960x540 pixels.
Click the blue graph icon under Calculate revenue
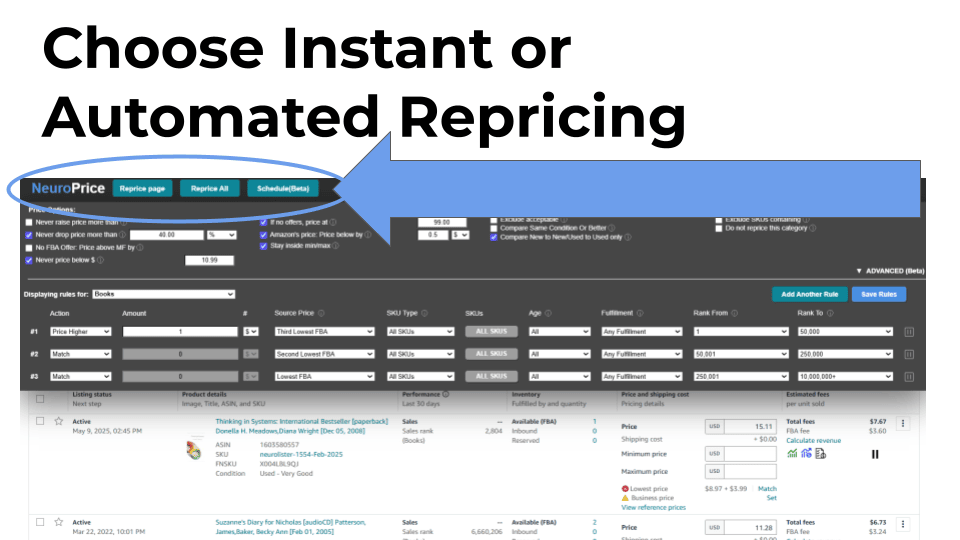[806, 454]
